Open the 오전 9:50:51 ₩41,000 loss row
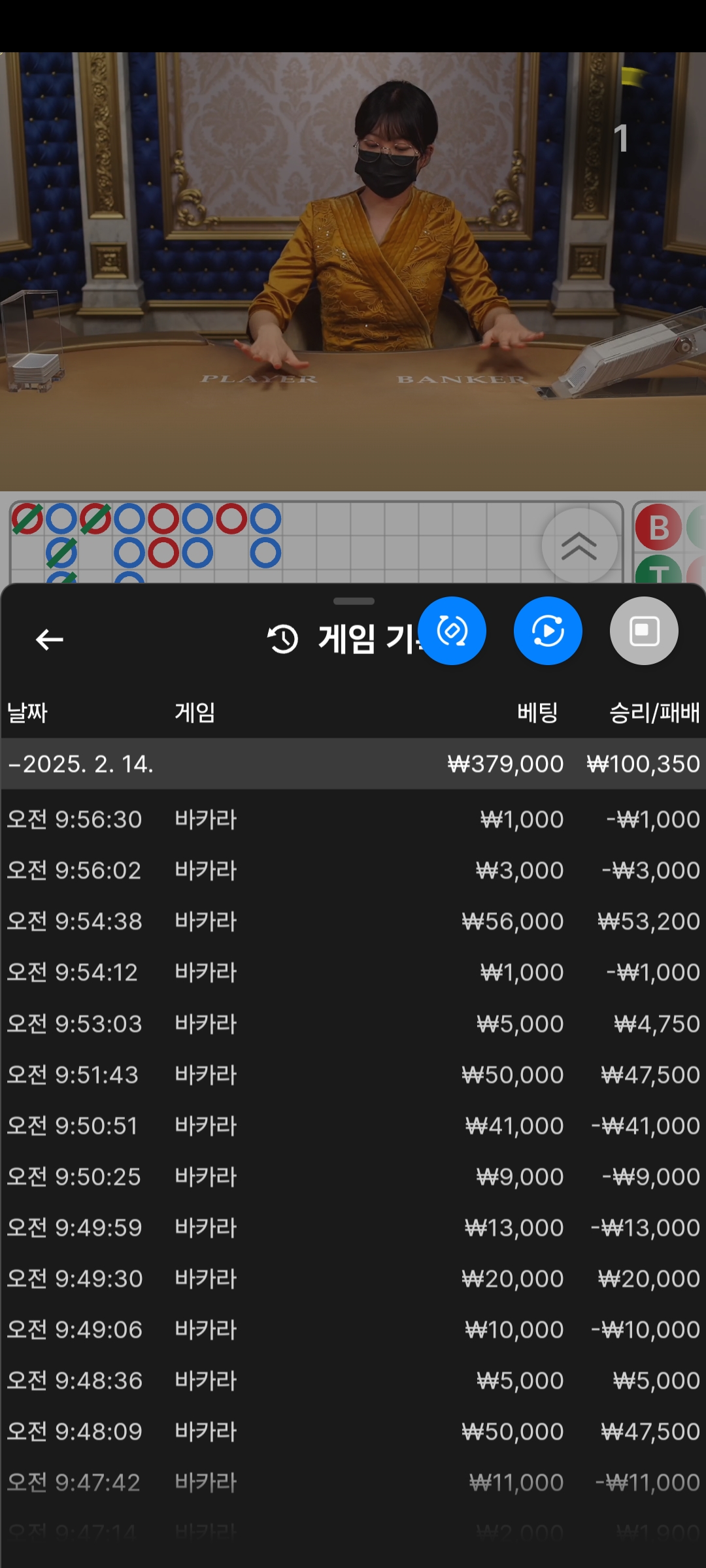The image size is (706, 1568). [353, 1126]
